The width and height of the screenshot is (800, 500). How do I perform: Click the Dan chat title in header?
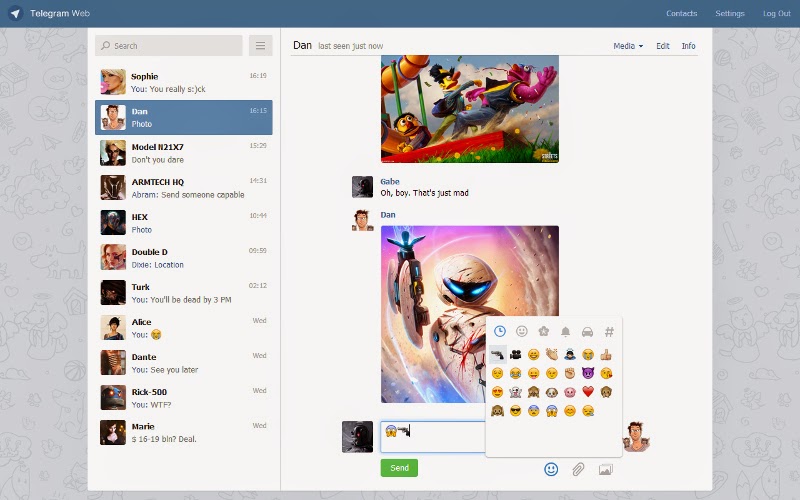pyautogui.click(x=302, y=45)
